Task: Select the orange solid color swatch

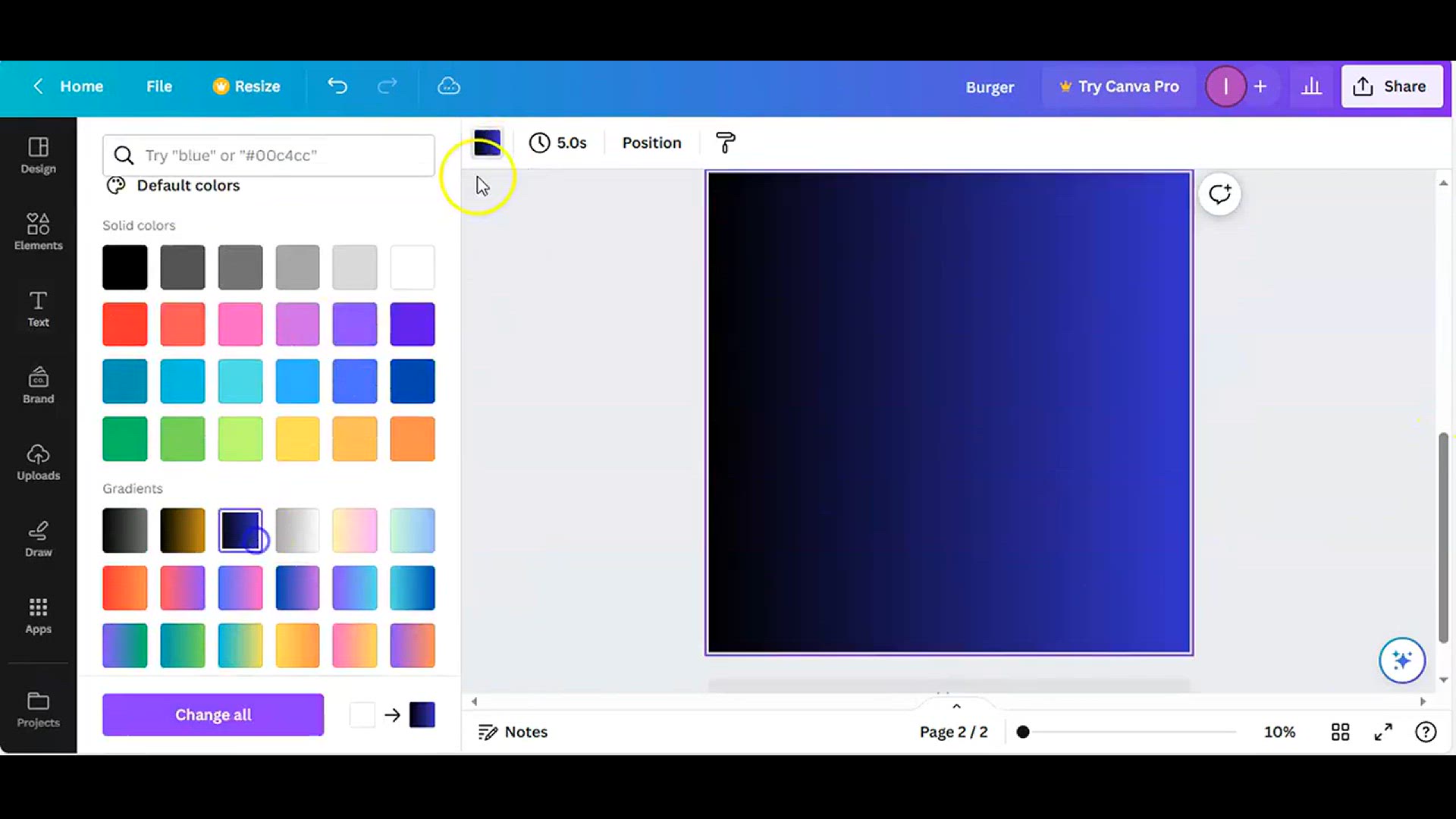Action: (413, 438)
